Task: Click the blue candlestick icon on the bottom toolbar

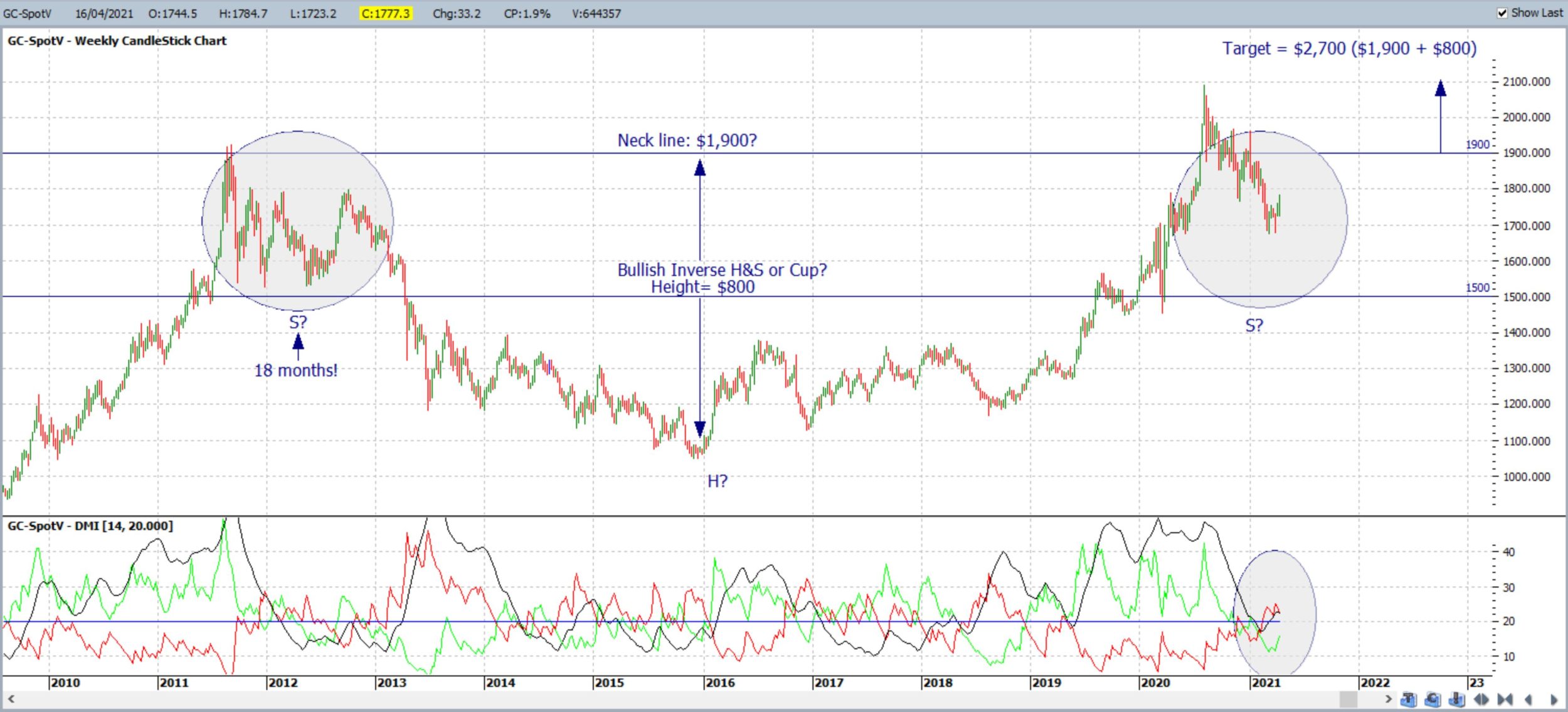Action: click(x=1457, y=699)
